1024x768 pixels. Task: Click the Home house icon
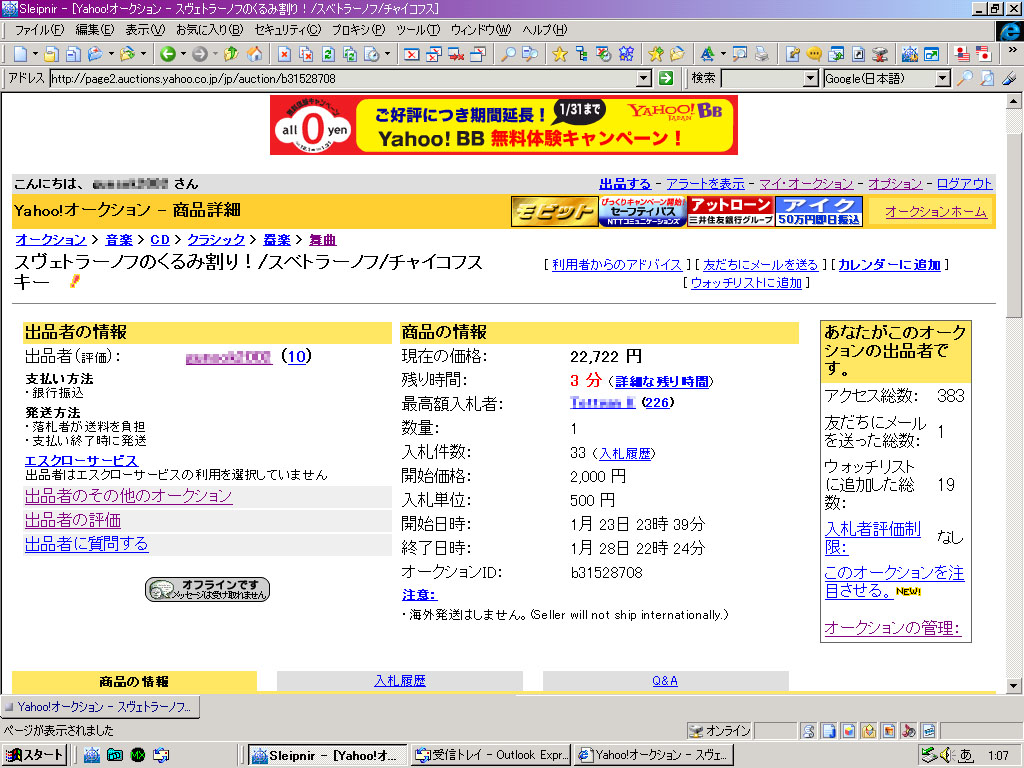click(x=254, y=54)
